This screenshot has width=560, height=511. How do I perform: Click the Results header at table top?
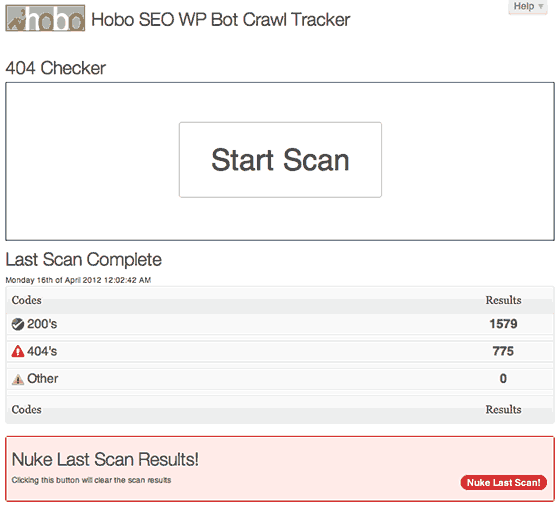[x=503, y=300]
